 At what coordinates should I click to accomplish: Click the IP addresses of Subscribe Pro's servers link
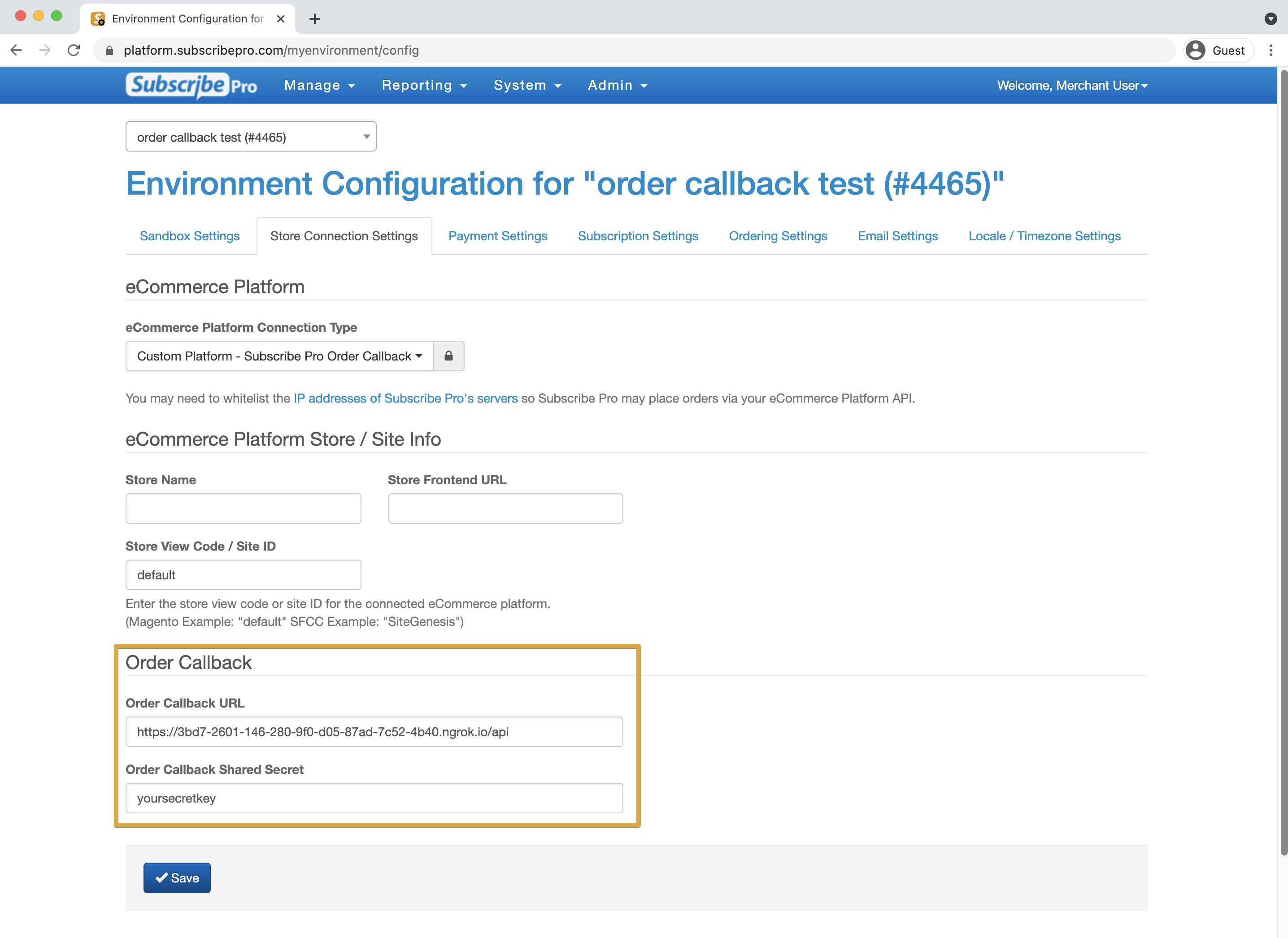tap(405, 398)
